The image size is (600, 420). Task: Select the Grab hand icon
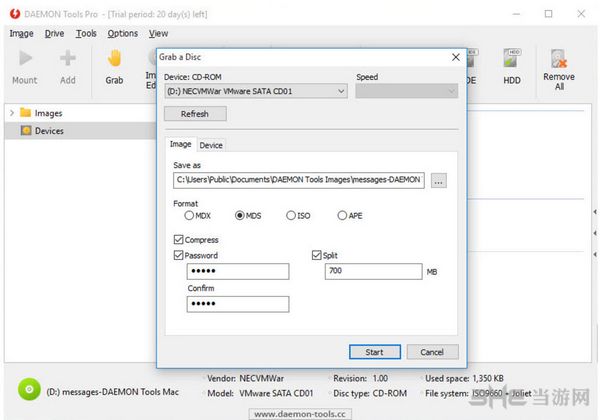tap(114, 59)
